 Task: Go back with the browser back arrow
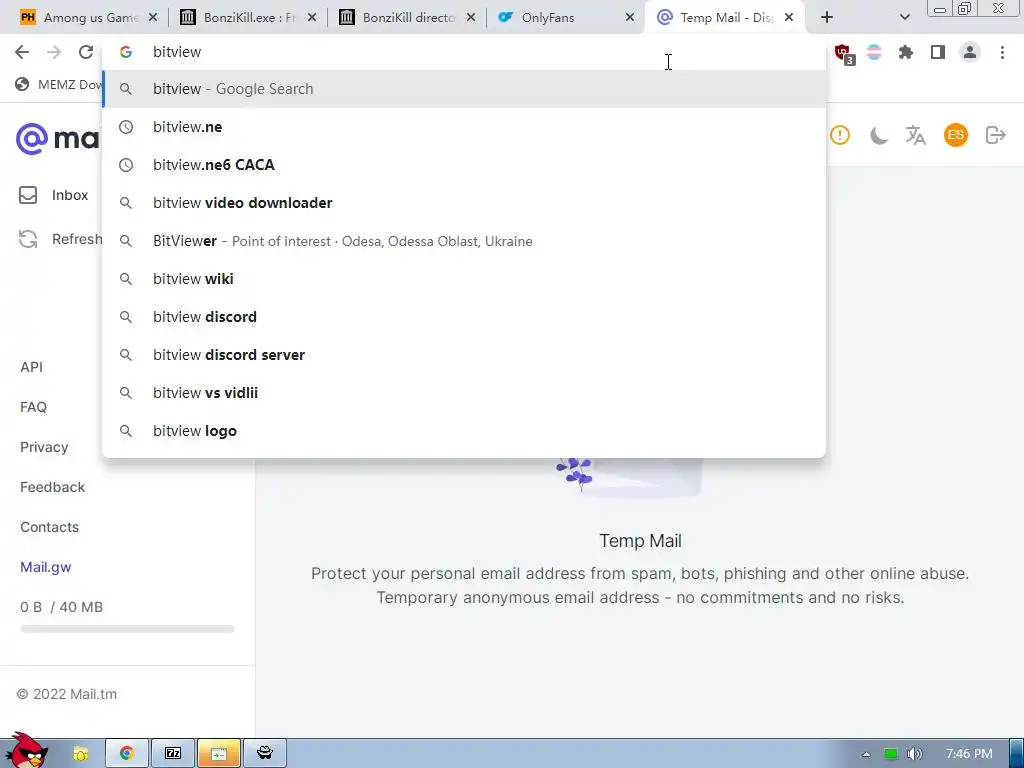(22, 52)
